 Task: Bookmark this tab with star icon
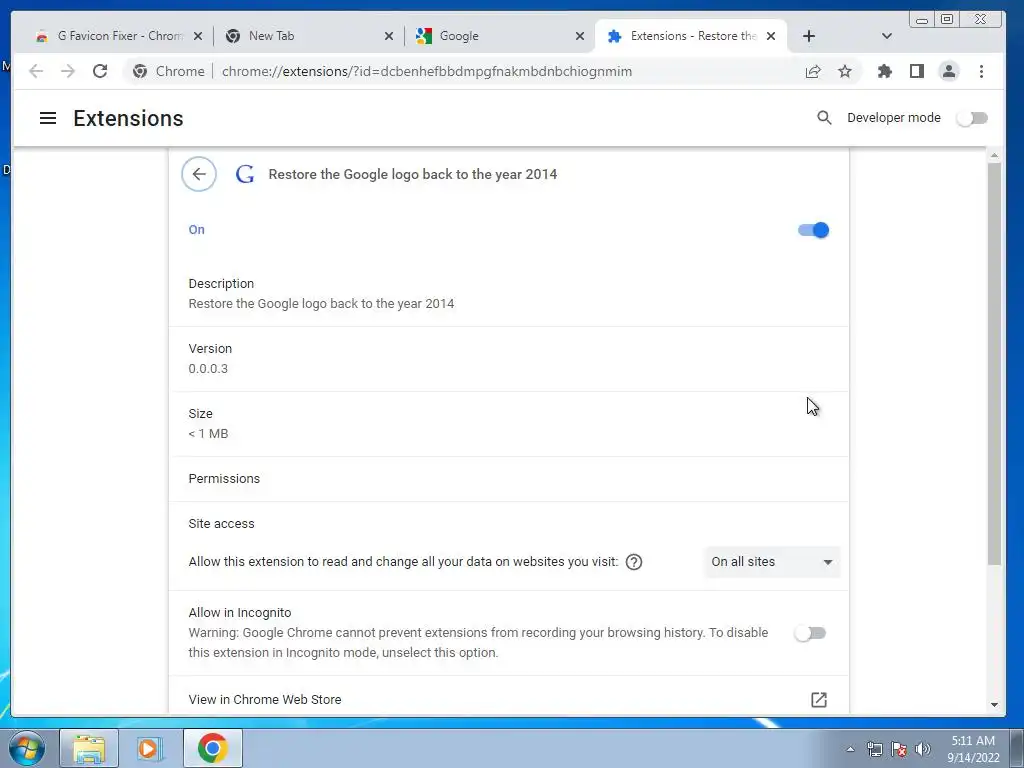[845, 71]
